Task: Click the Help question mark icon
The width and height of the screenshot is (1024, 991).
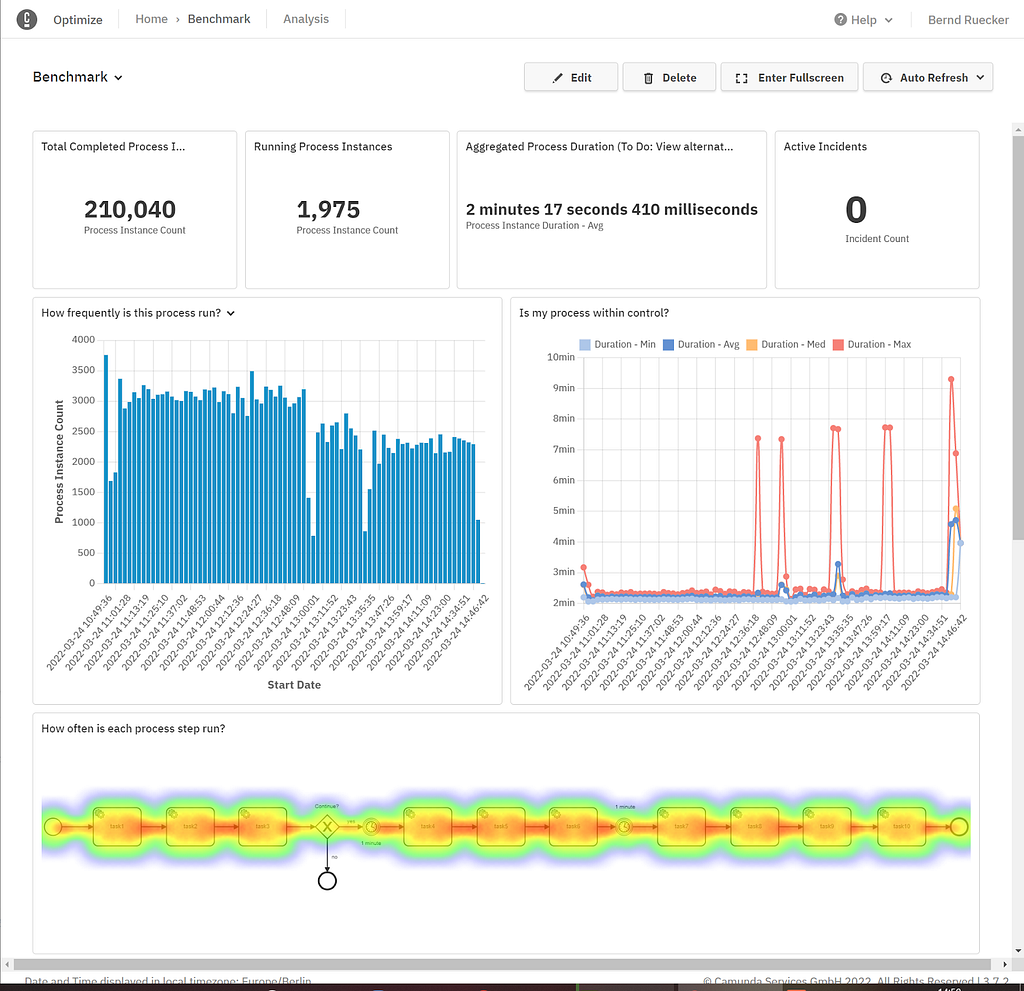Action: 840,20
